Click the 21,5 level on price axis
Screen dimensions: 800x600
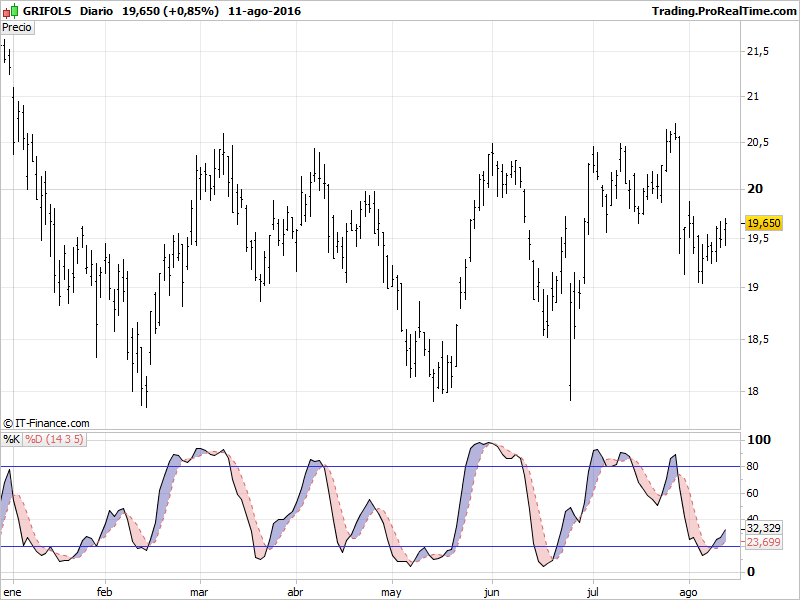coord(759,51)
